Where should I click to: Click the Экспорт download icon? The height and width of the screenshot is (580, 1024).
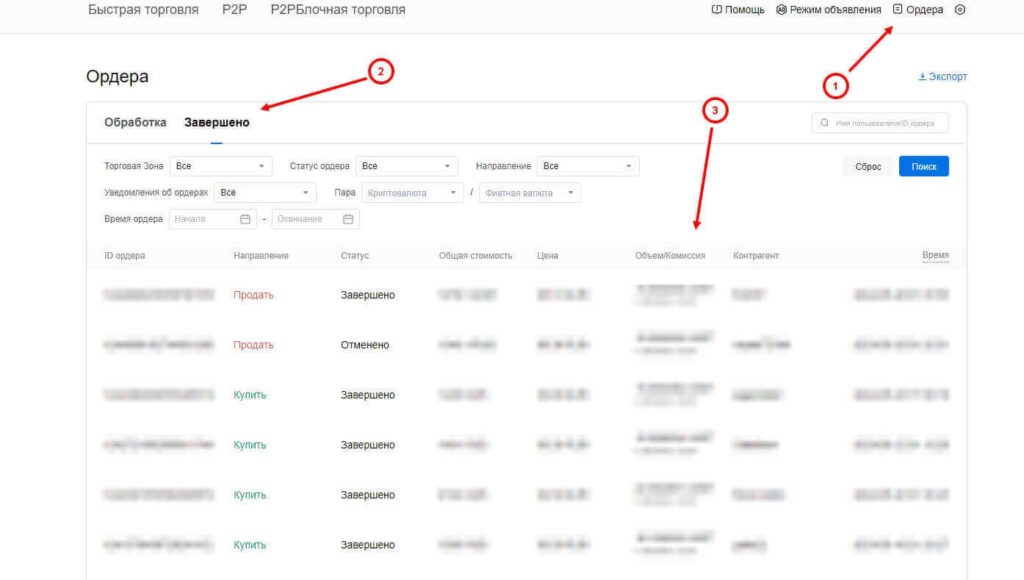coord(922,77)
